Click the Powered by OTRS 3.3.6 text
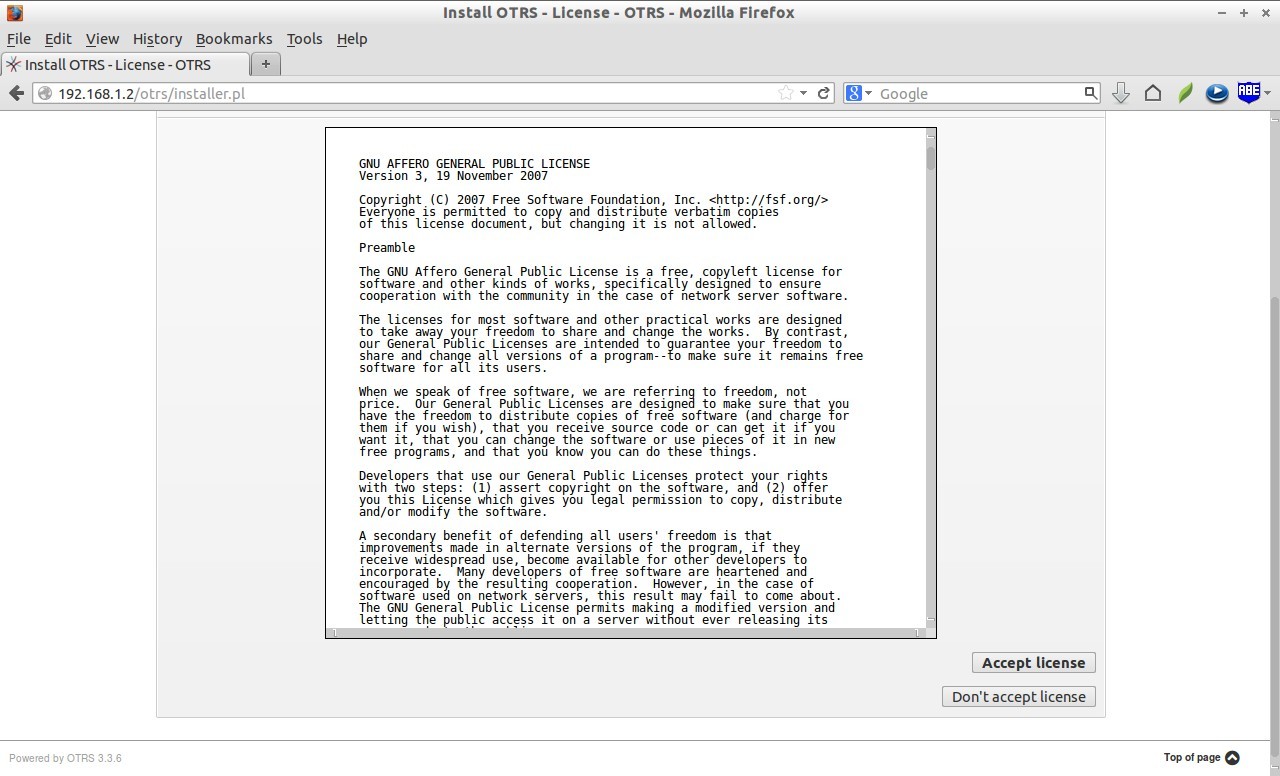Viewport: 1280px width, 776px height. click(65, 758)
